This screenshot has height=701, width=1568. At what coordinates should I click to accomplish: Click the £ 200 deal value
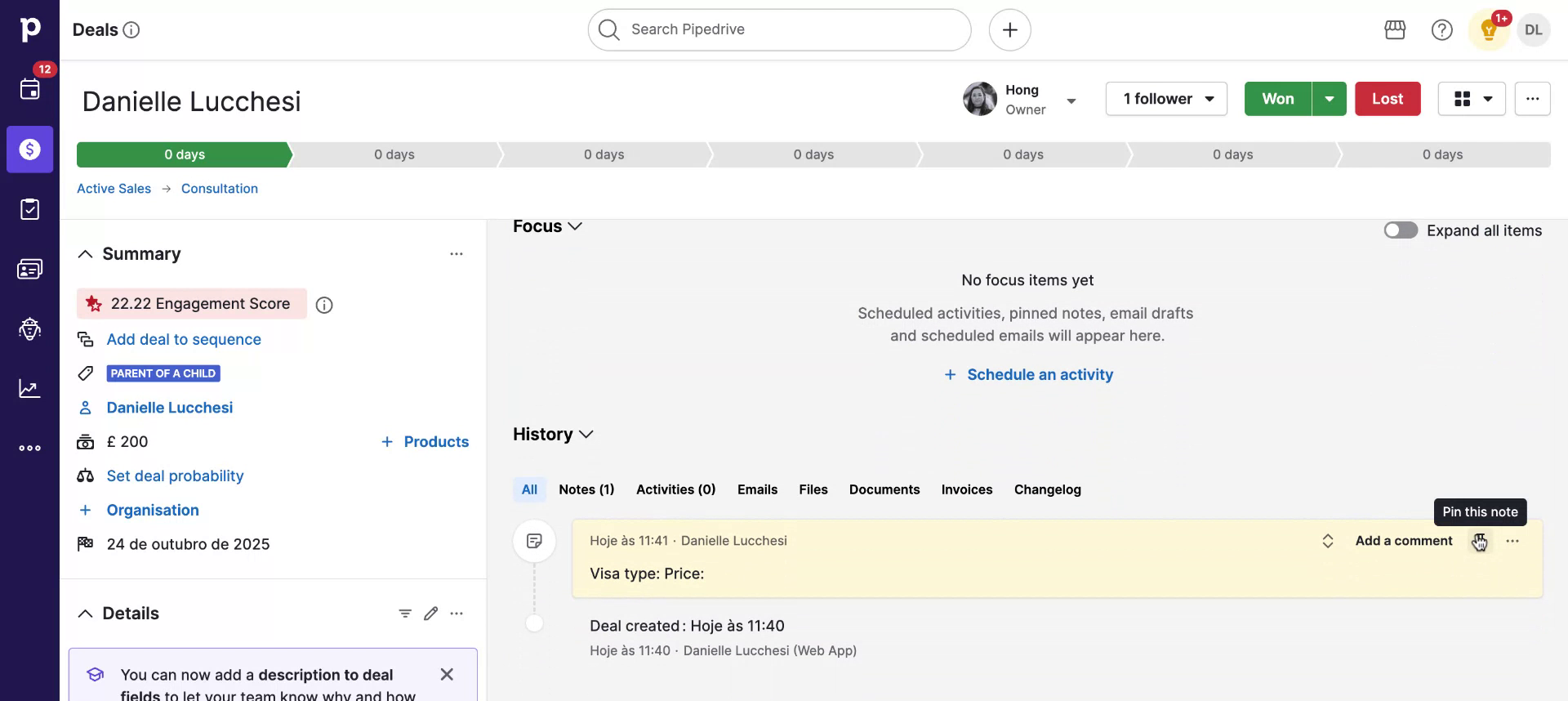click(x=127, y=441)
